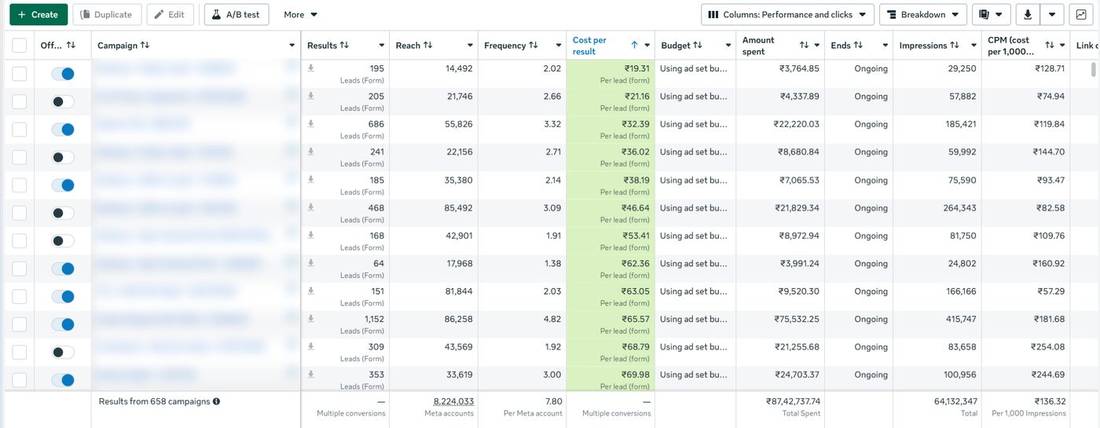The height and width of the screenshot is (428, 1100).
Task: Open the Impressions column options caret
Action: click(974, 46)
